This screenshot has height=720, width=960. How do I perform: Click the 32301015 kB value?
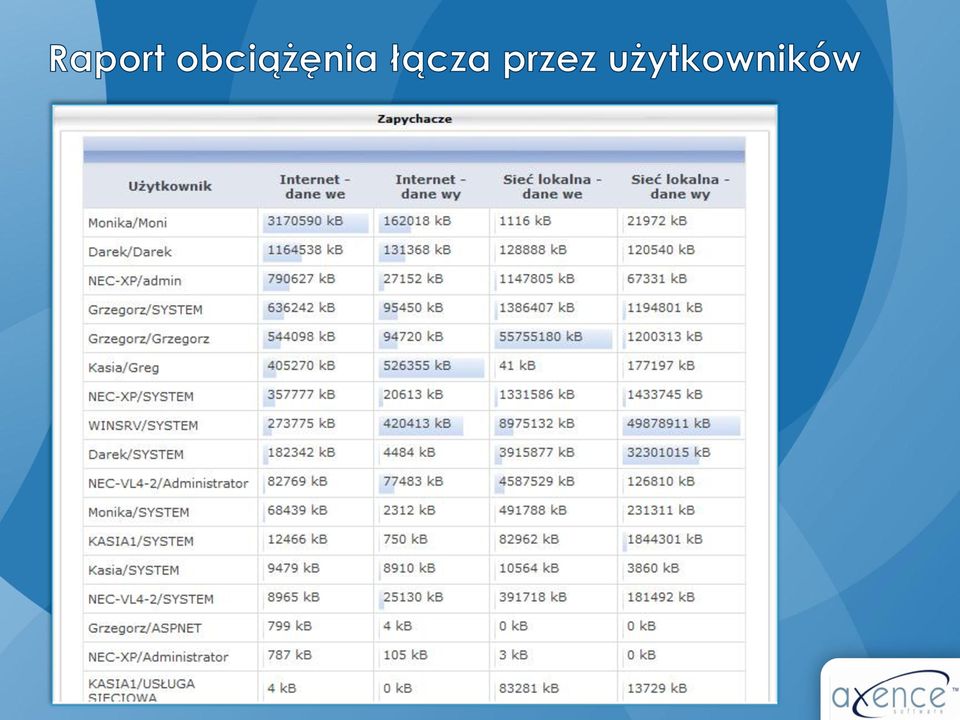tap(669, 452)
